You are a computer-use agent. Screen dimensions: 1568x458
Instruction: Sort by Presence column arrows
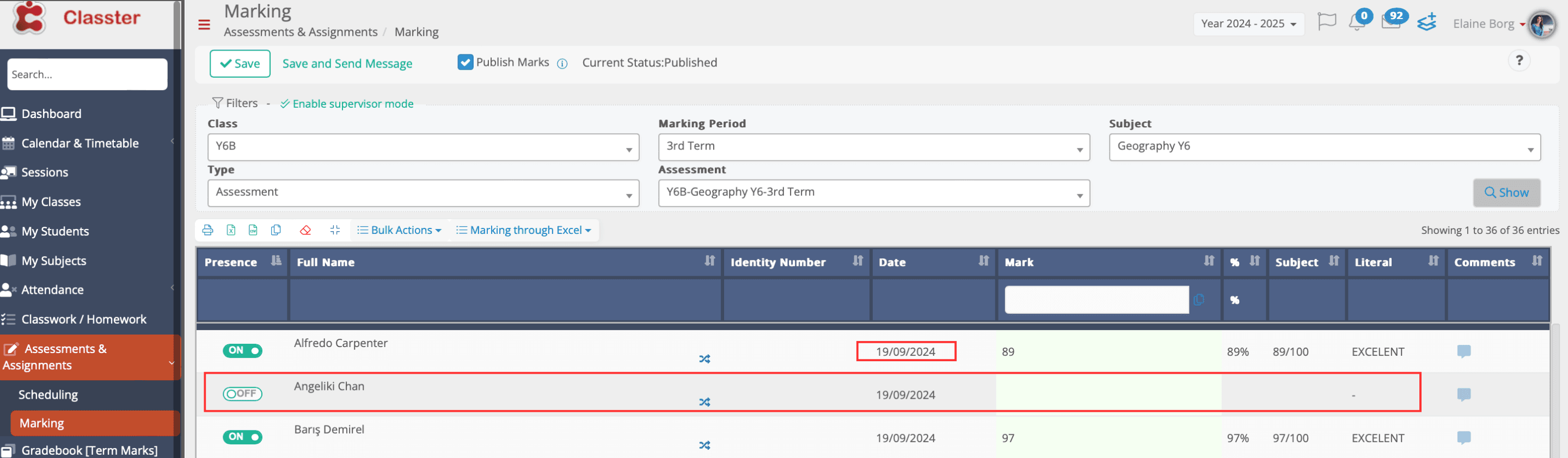pos(275,261)
